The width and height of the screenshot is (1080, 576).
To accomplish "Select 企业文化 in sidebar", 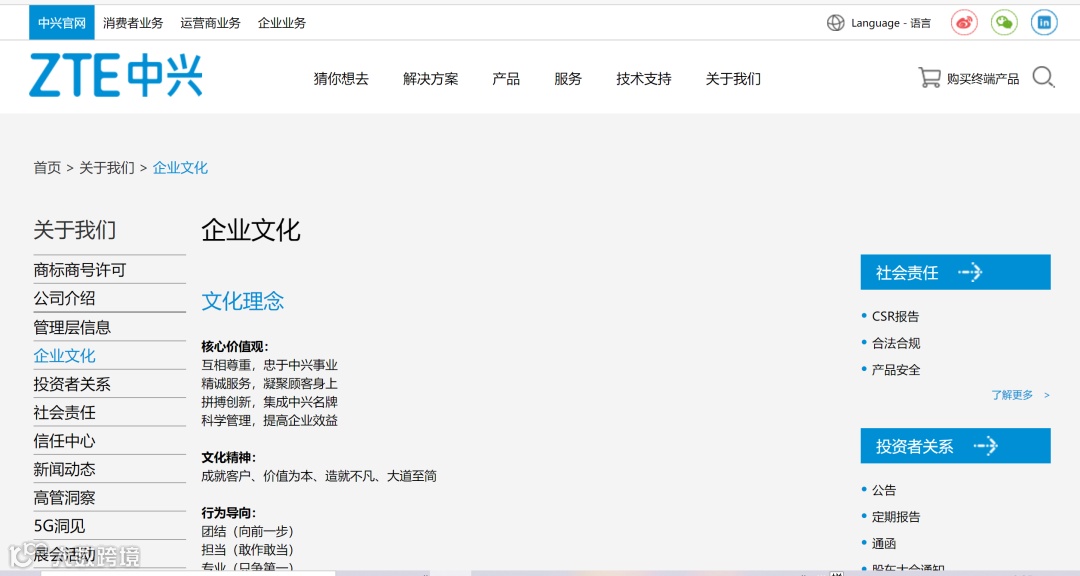I will [x=64, y=356].
